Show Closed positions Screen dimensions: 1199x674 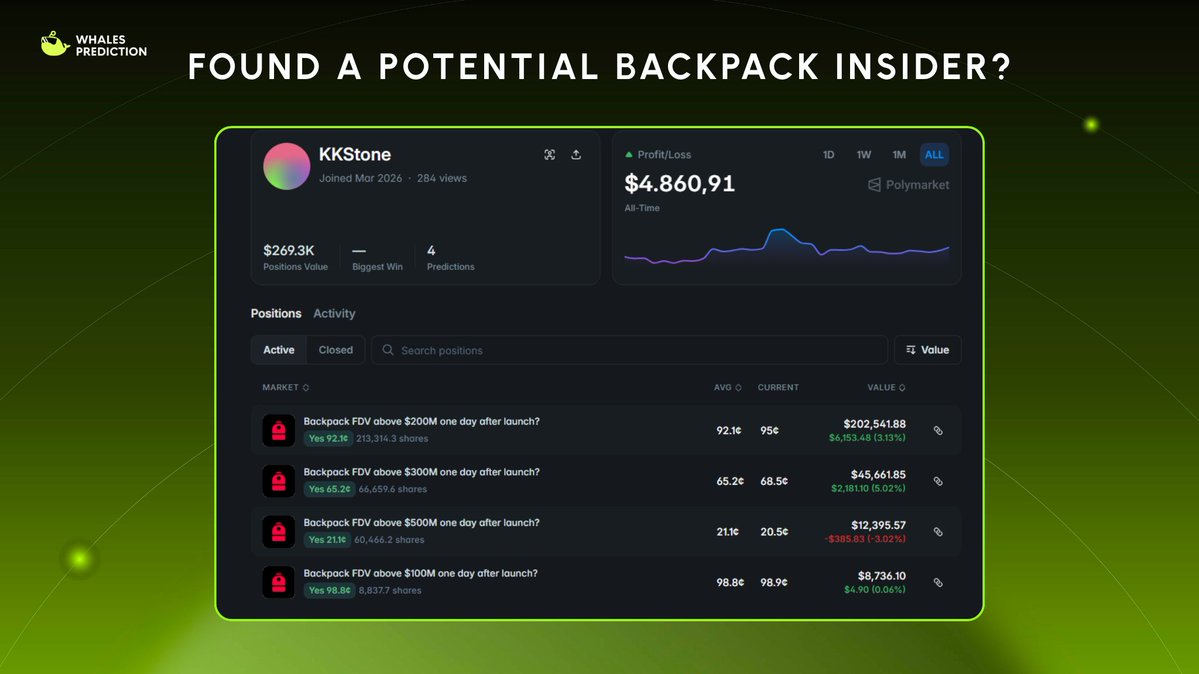click(336, 350)
